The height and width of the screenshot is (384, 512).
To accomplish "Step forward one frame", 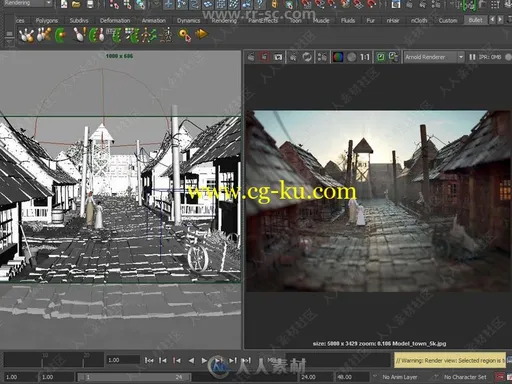I will tap(233, 360).
